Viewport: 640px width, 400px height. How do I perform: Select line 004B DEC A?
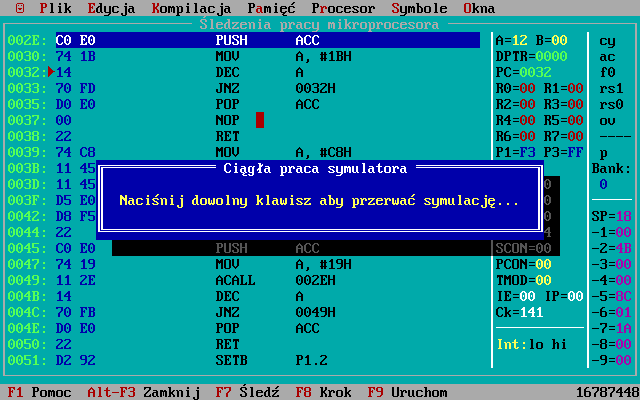pos(243,296)
